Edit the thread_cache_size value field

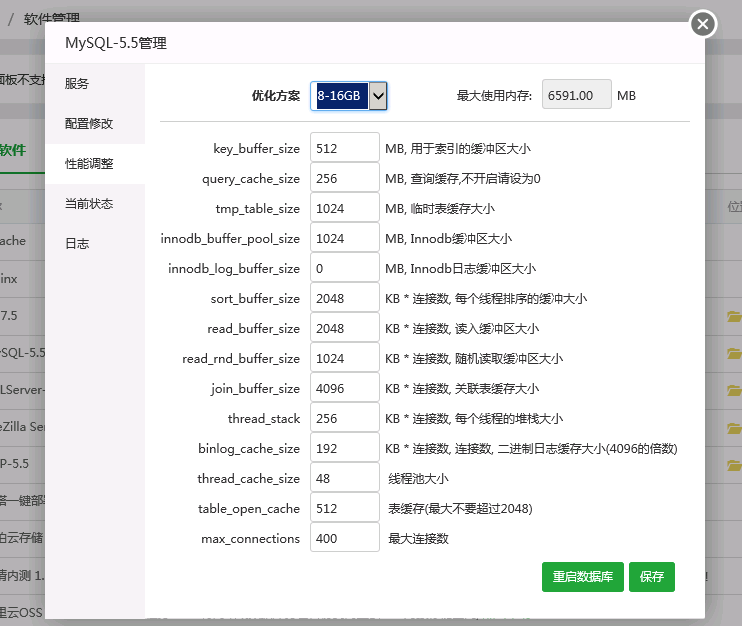(344, 478)
